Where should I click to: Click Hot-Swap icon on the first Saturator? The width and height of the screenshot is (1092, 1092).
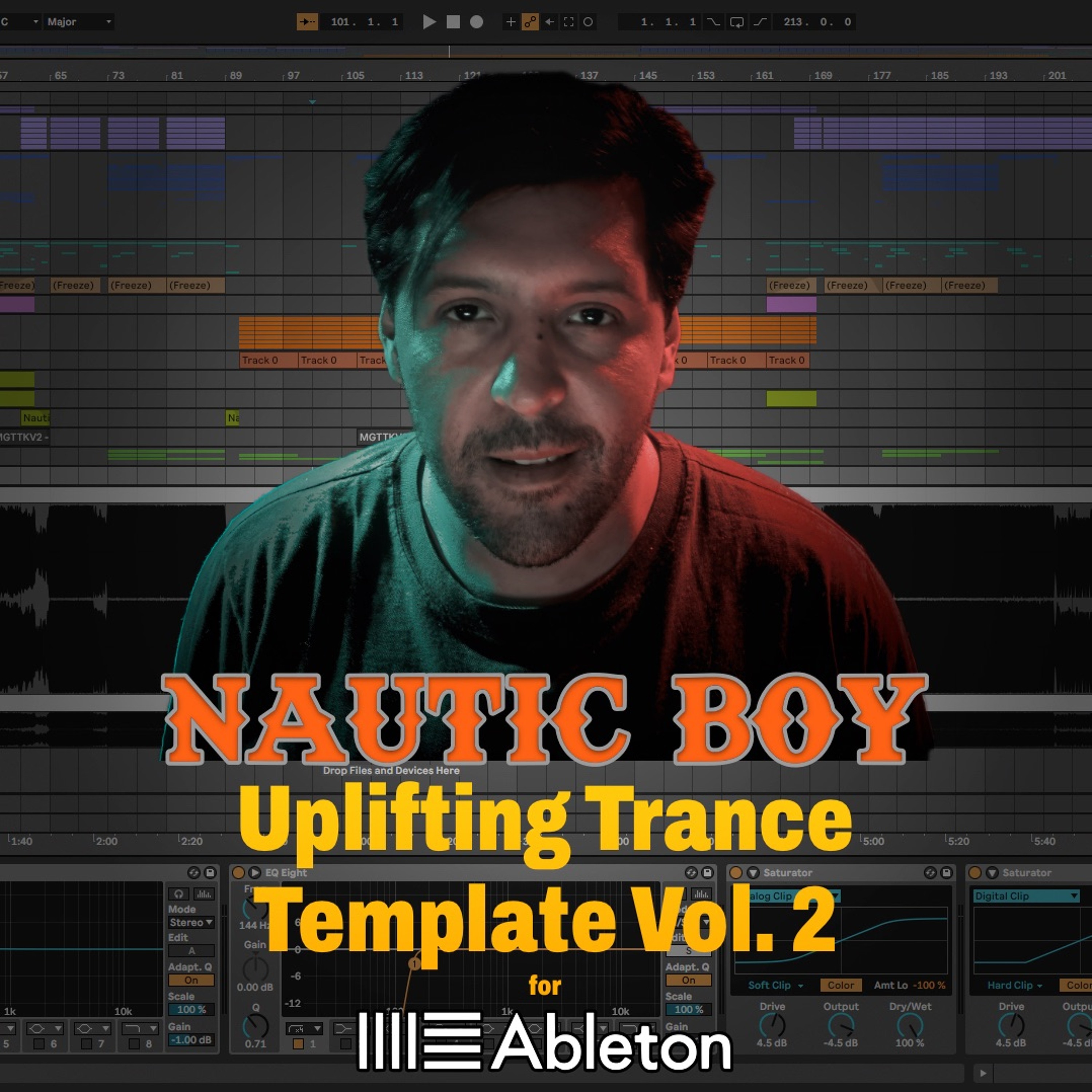coord(930,873)
